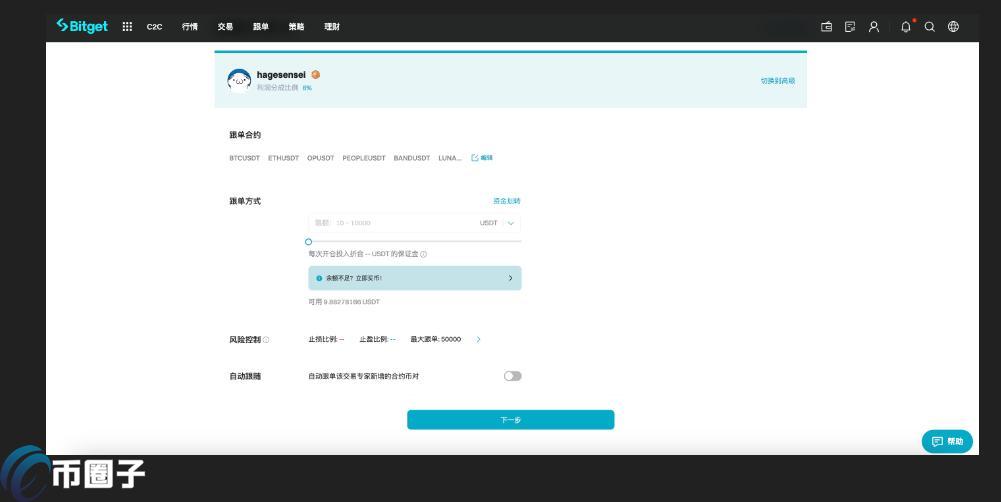Expand risk control settings chevron
The width and height of the screenshot is (1001, 502).
pyautogui.click(x=478, y=340)
